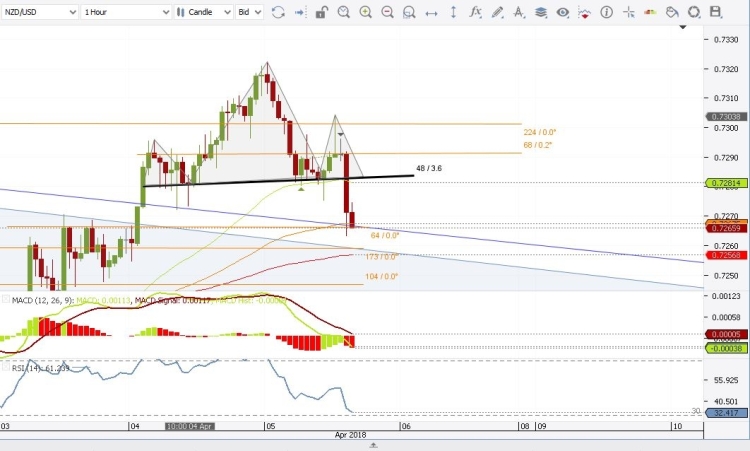Click the red 0.72568 price tag
The width and height of the screenshot is (750, 451).
coord(726,255)
